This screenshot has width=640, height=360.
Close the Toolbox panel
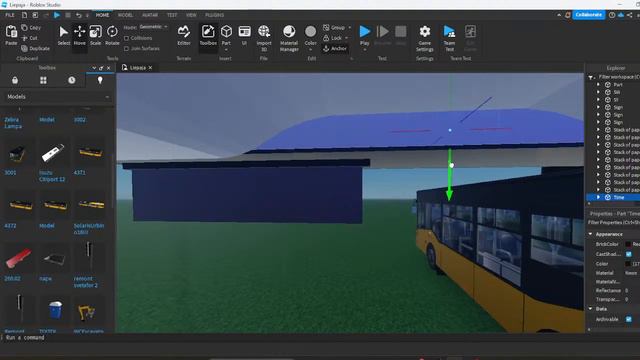pos(109,68)
